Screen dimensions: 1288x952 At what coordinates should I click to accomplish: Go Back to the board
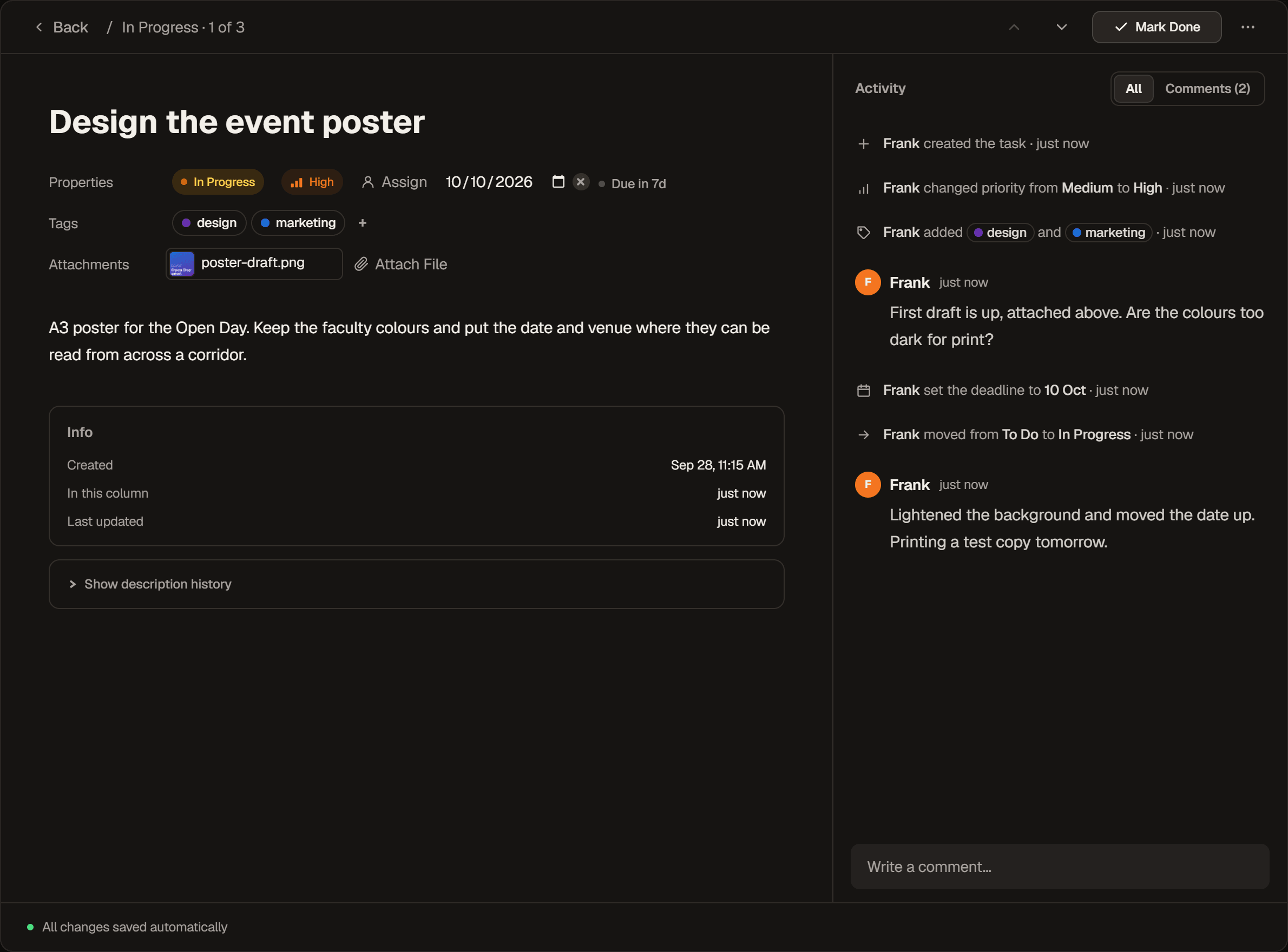pos(62,27)
